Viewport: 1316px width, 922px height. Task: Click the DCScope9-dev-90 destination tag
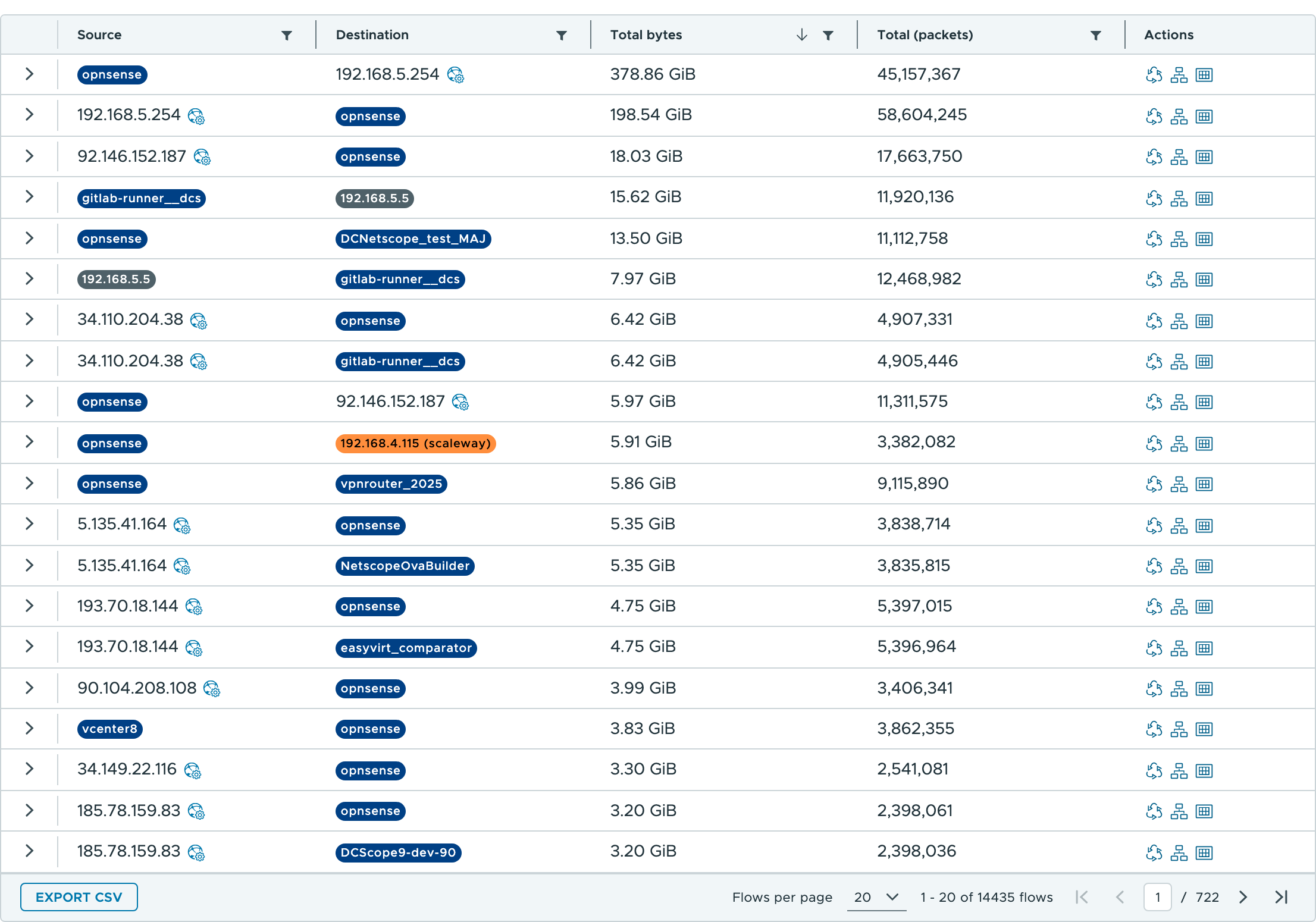coord(399,853)
